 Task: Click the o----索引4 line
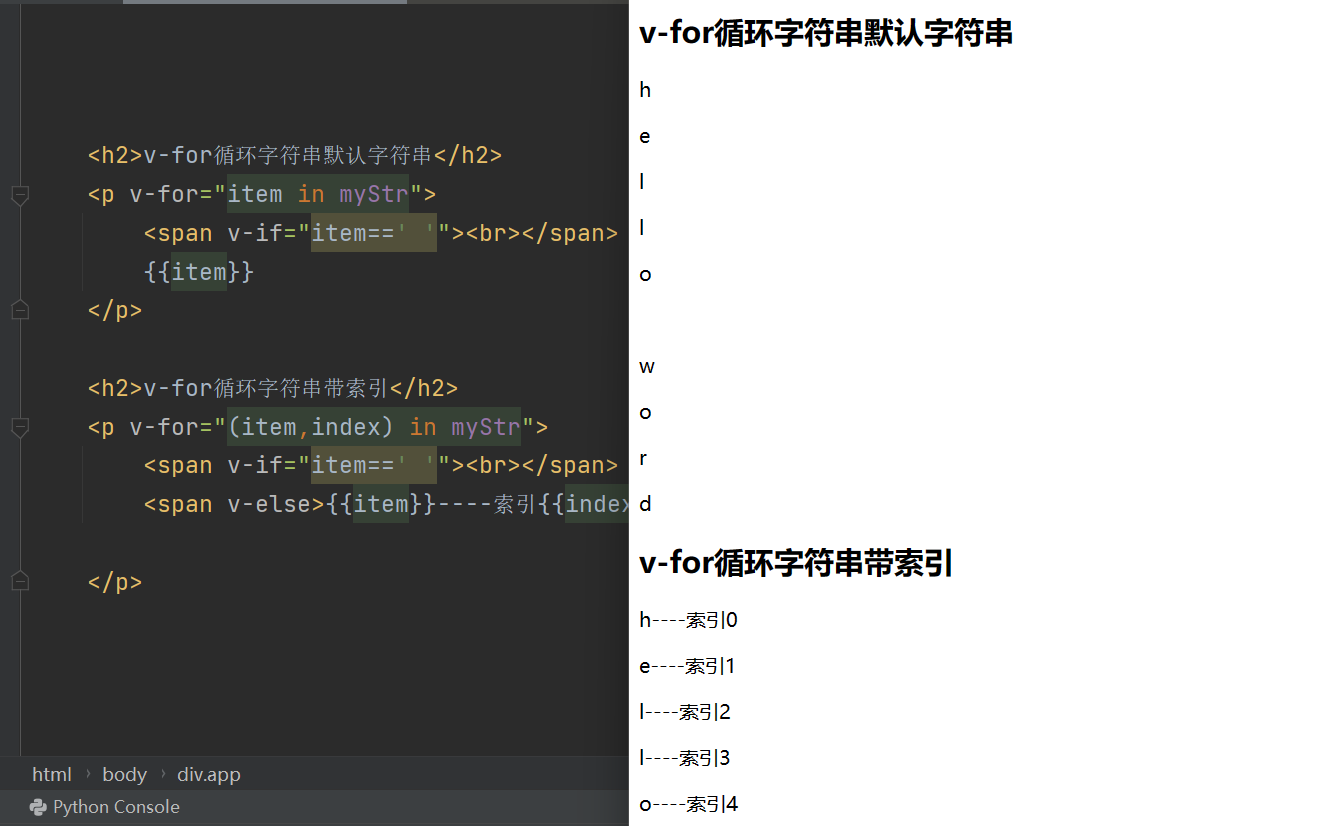689,804
